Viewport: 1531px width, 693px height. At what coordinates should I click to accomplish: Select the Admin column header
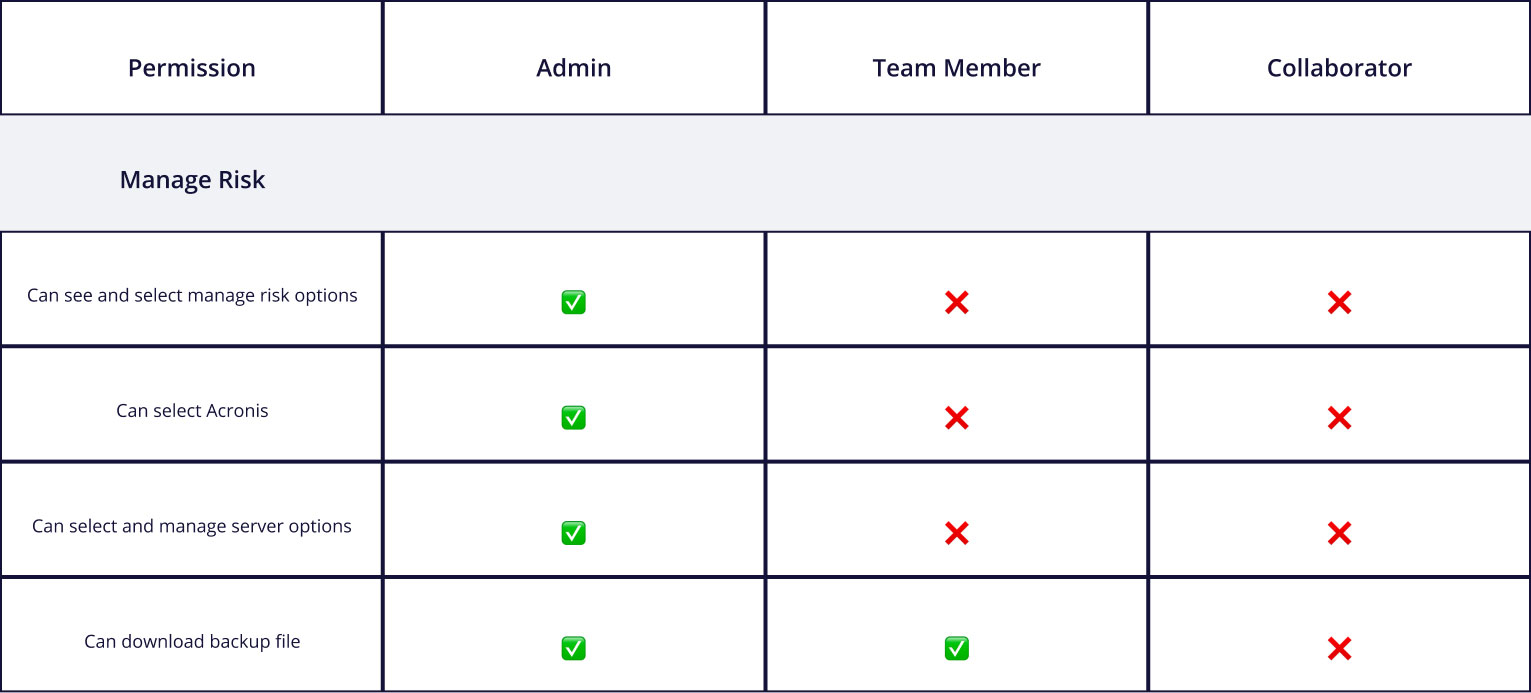(x=574, y=68)
